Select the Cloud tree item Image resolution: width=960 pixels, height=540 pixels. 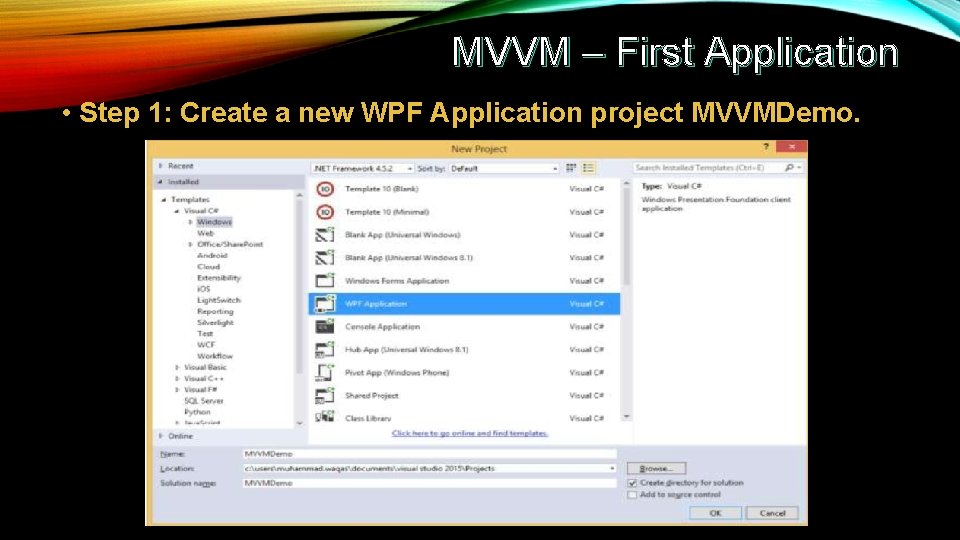tap(208, 266)
